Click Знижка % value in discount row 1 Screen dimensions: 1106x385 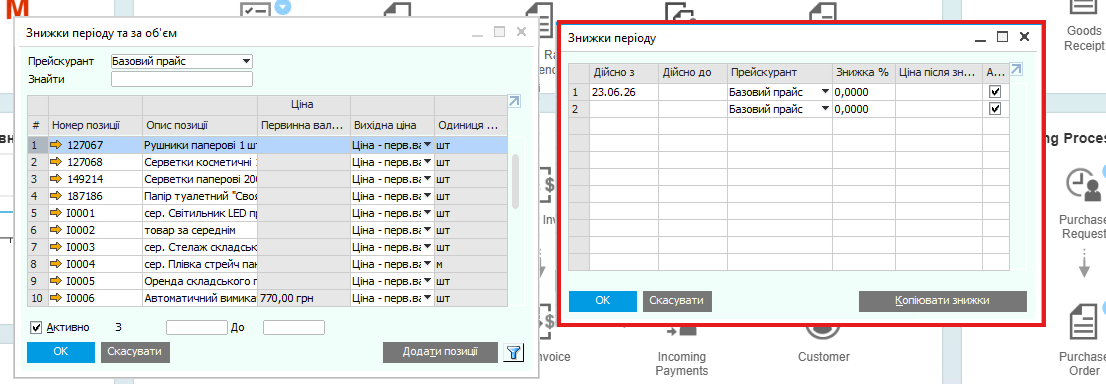pyautogui.click(x=863, y=92)
